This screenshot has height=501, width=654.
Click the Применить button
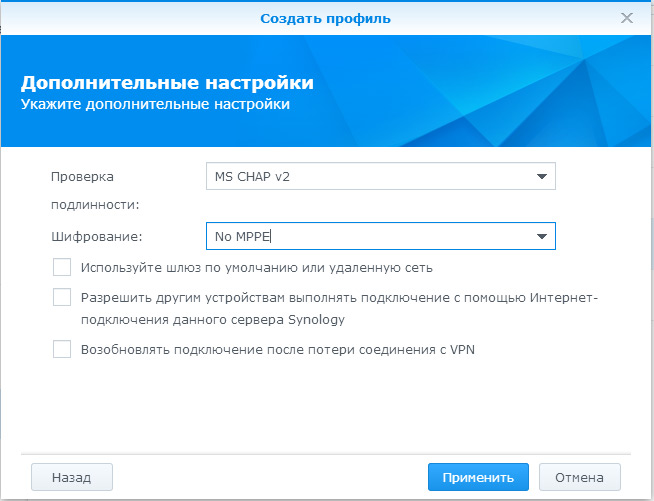[x=478, y=477]
